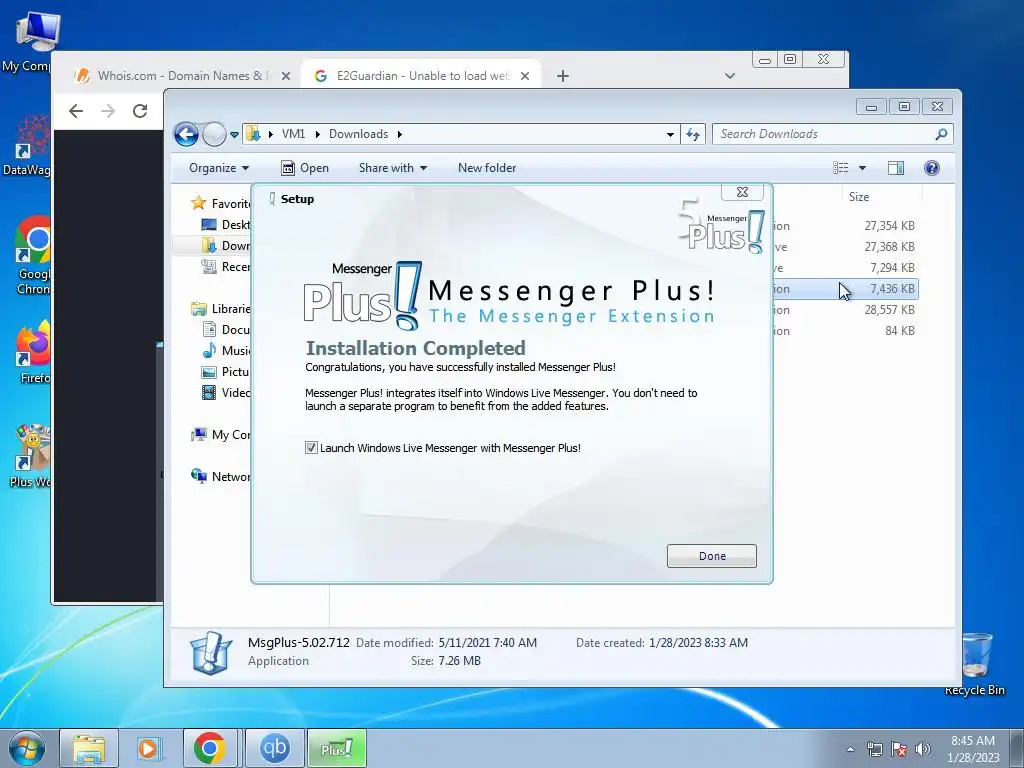Screen dimensions: 1024x768
Task: Open qBittorrent from the taskbar
Action: (x=274, y=748)
